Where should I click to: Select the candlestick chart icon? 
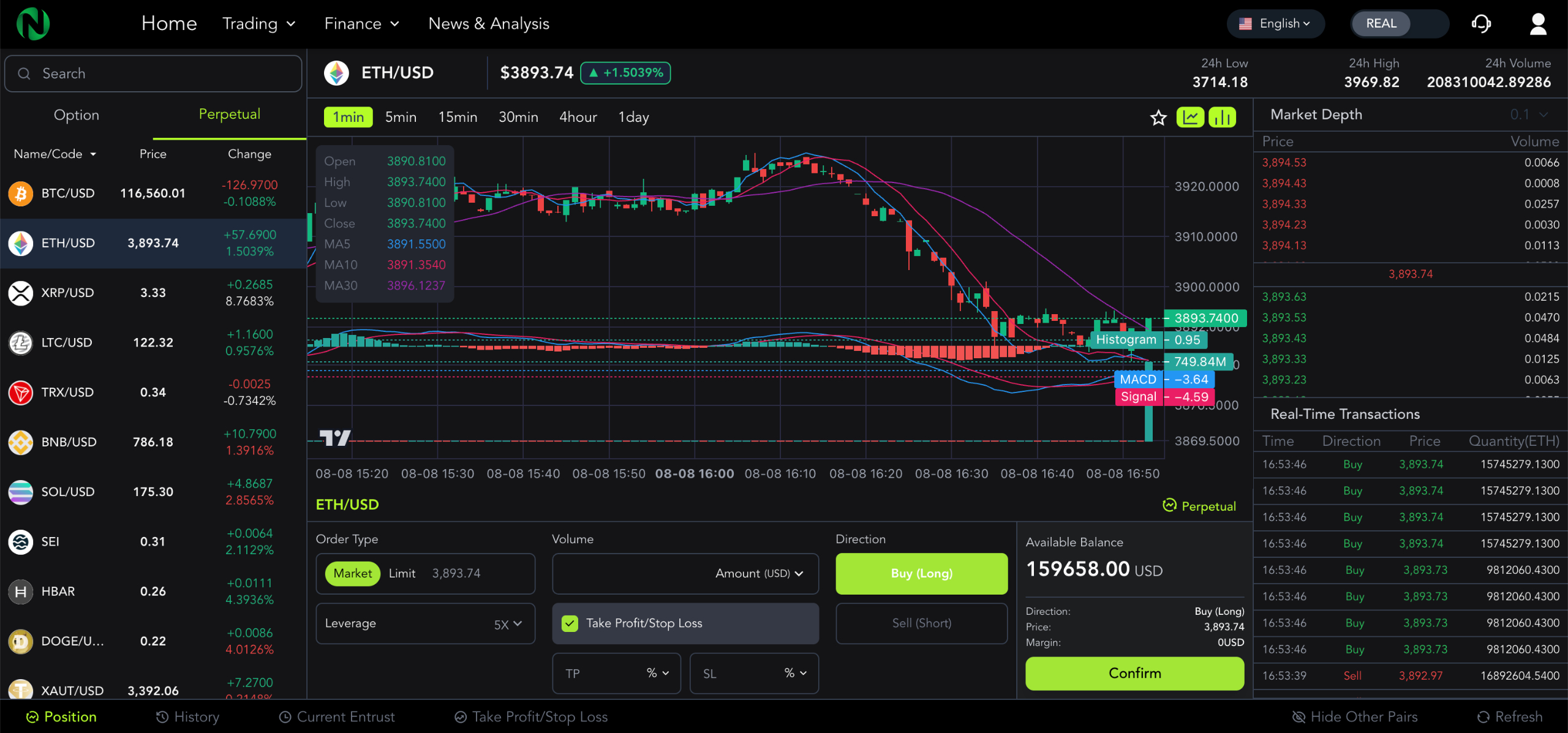(x=1223, y=117)
